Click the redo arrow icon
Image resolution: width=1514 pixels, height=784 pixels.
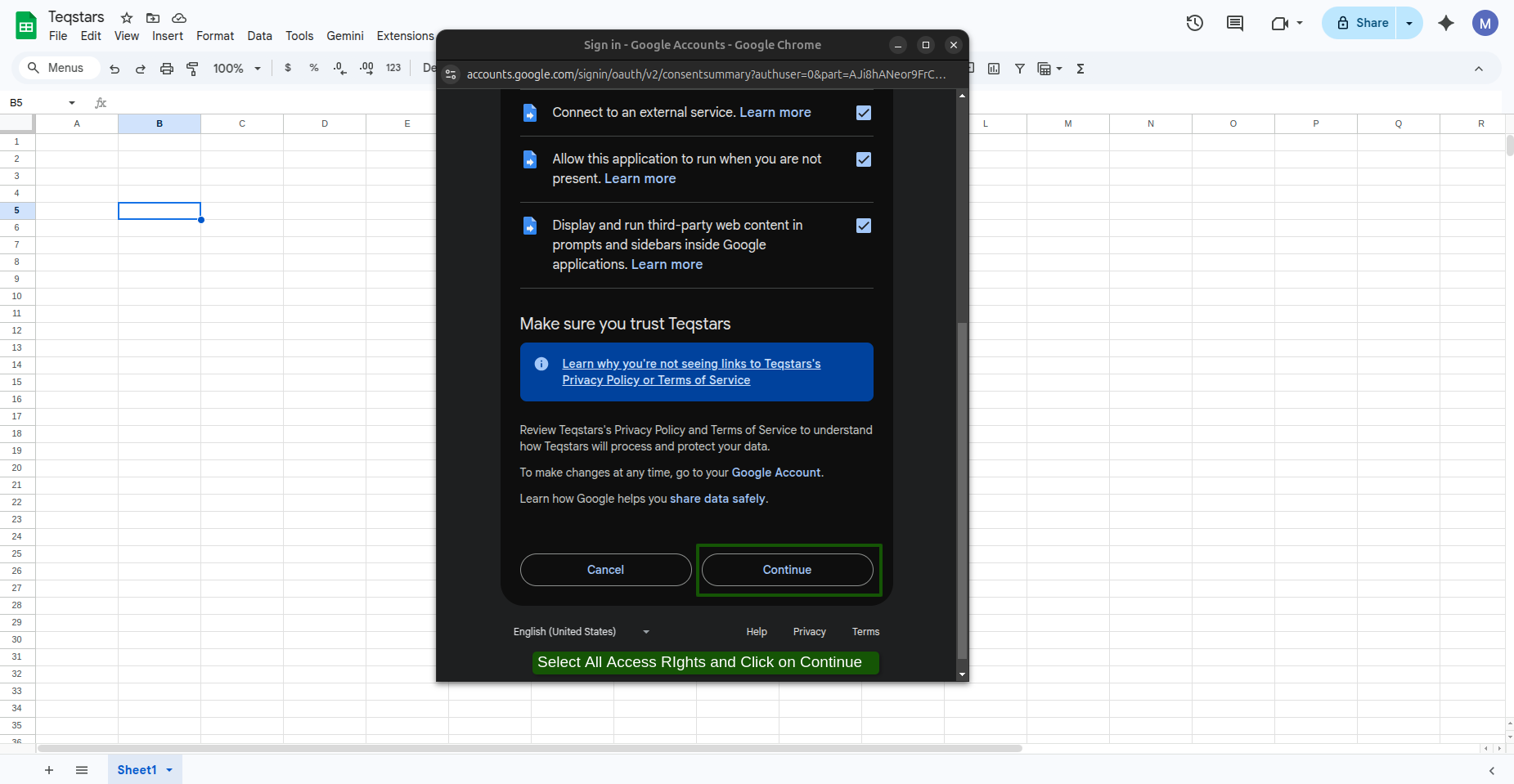[141, 69]
